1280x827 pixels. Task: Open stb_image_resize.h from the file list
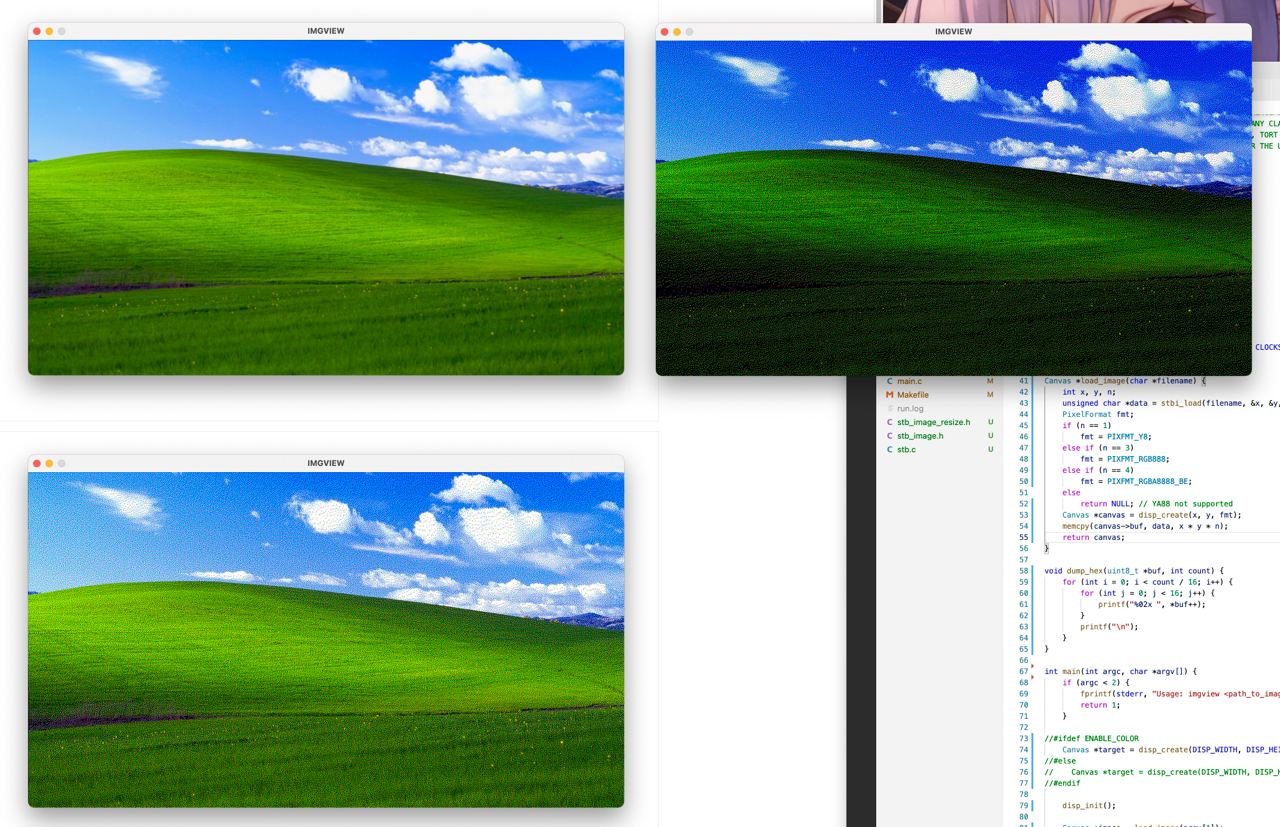coord(933,422)
